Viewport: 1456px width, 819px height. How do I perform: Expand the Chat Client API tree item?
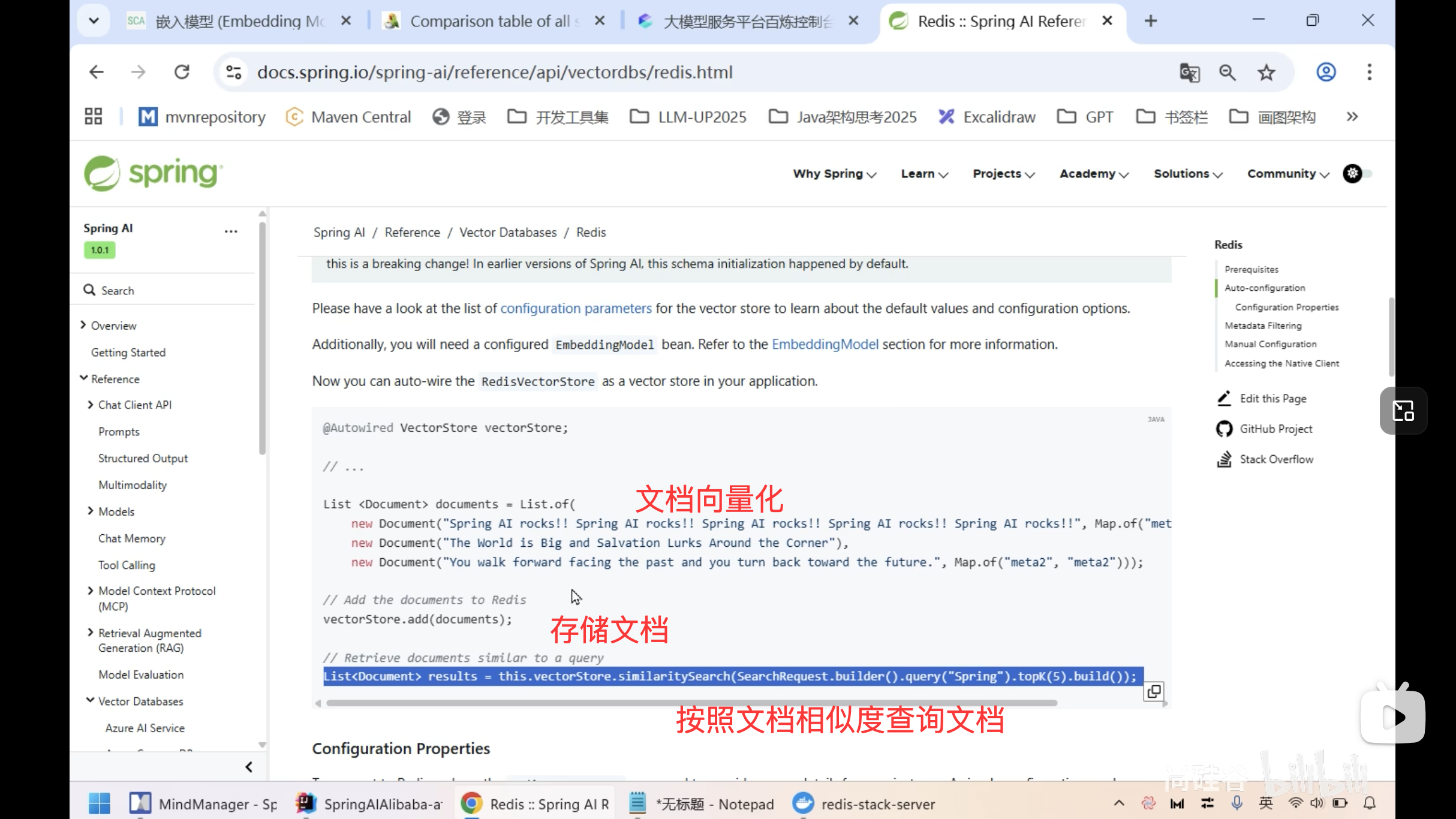[x=91, y=404]
